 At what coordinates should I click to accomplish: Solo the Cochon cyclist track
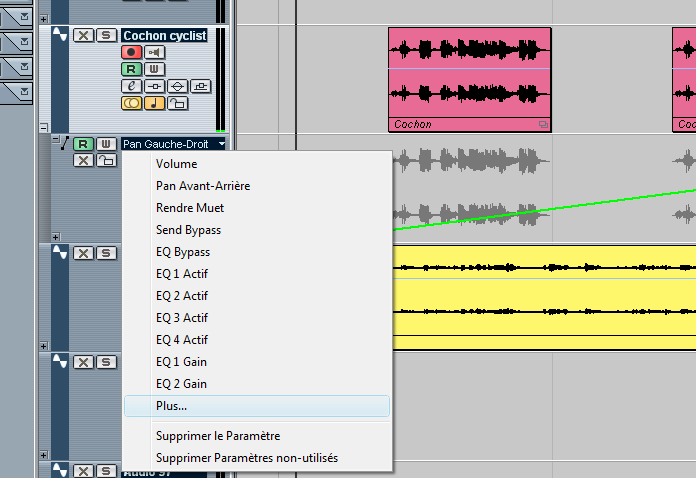(105, 35)
